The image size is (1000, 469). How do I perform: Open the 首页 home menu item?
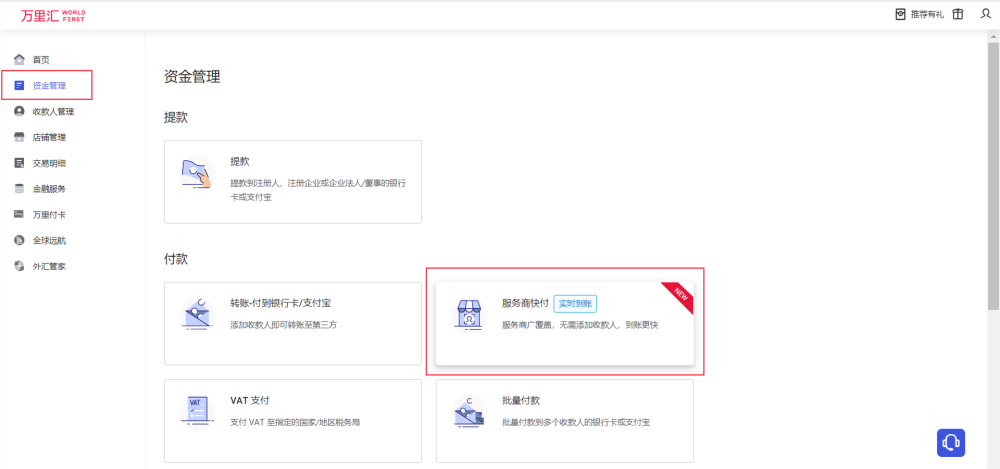click(x=40, y=60)
